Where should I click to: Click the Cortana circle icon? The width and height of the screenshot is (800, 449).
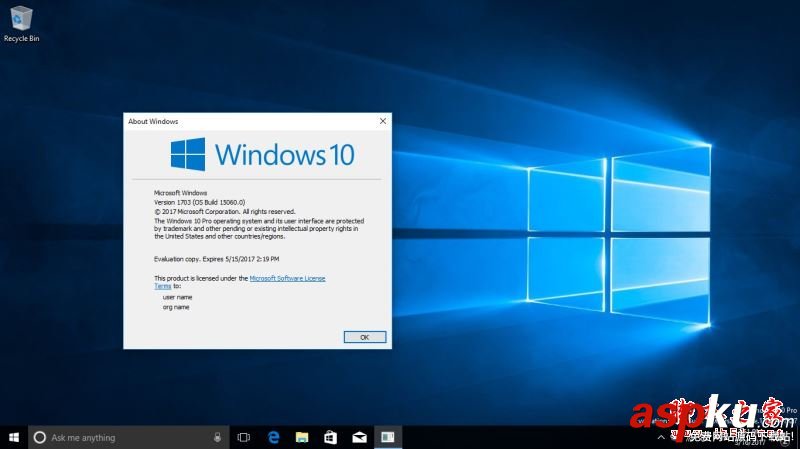point(39,437)
